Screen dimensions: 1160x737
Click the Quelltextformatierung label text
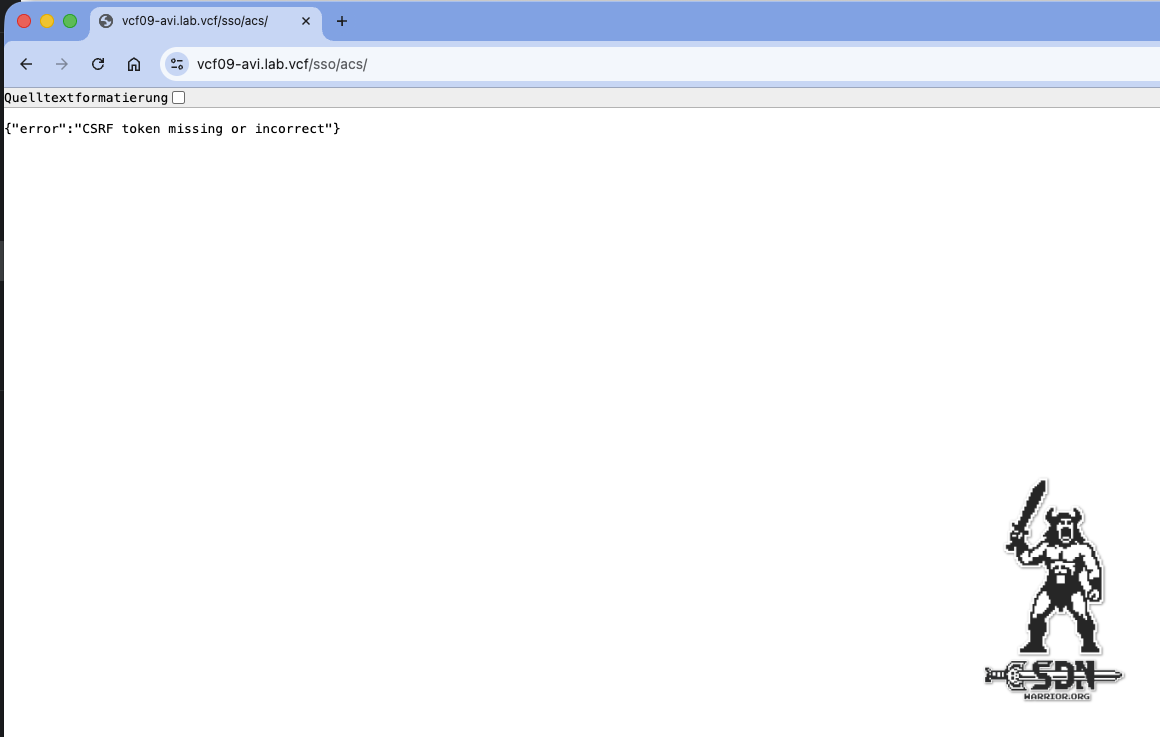84,97
